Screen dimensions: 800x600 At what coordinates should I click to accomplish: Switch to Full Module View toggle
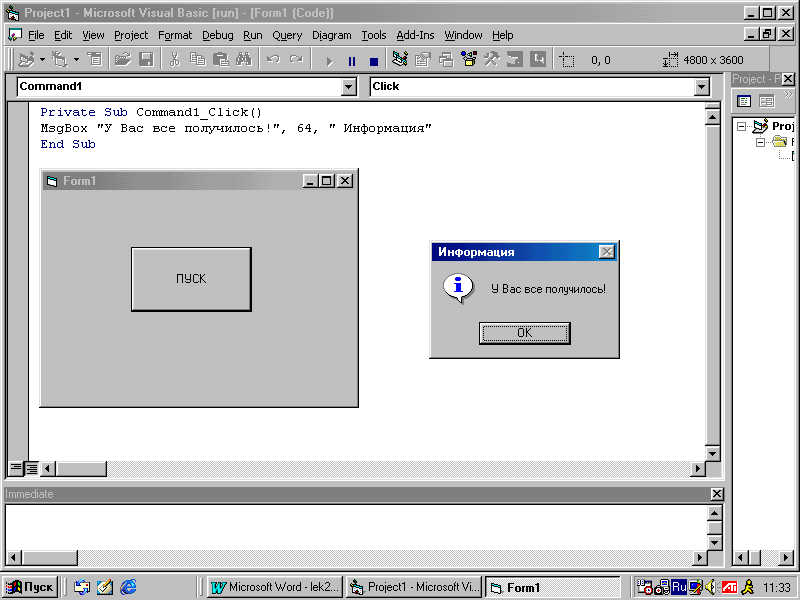pos(32,468)
